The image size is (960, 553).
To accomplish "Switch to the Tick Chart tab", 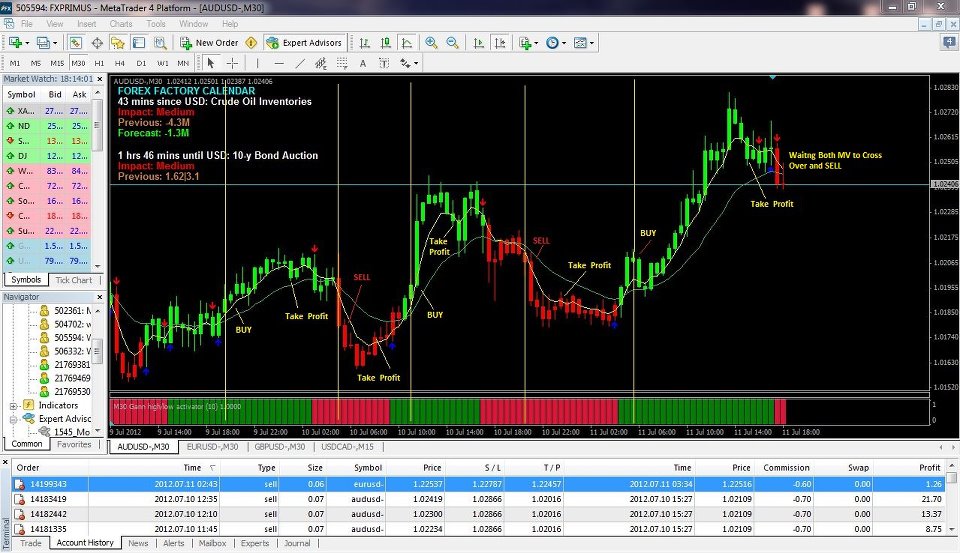I will [73, 280].
